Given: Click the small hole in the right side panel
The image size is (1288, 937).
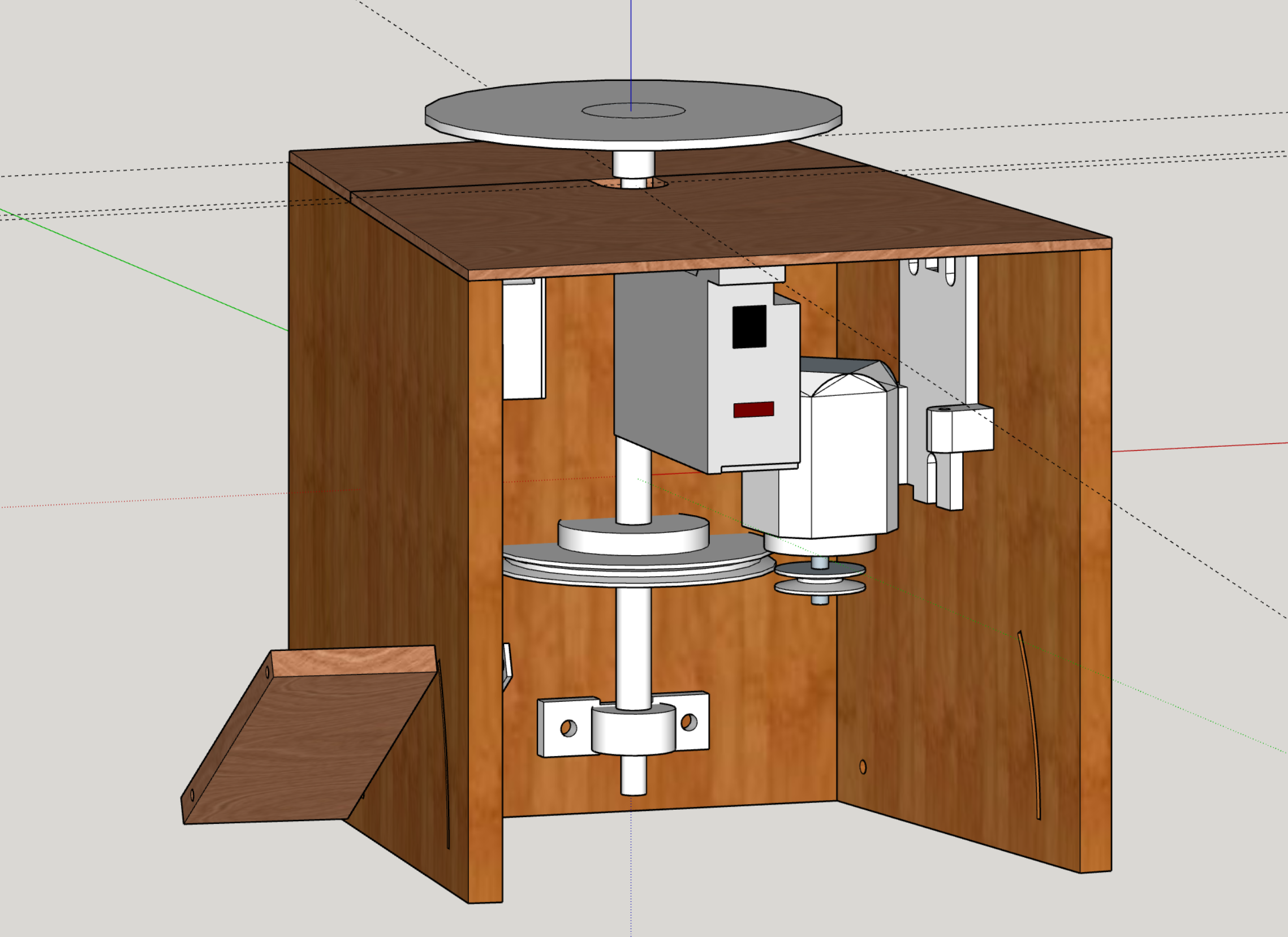Looking at the screenshot, I should (x=863, y=767).
